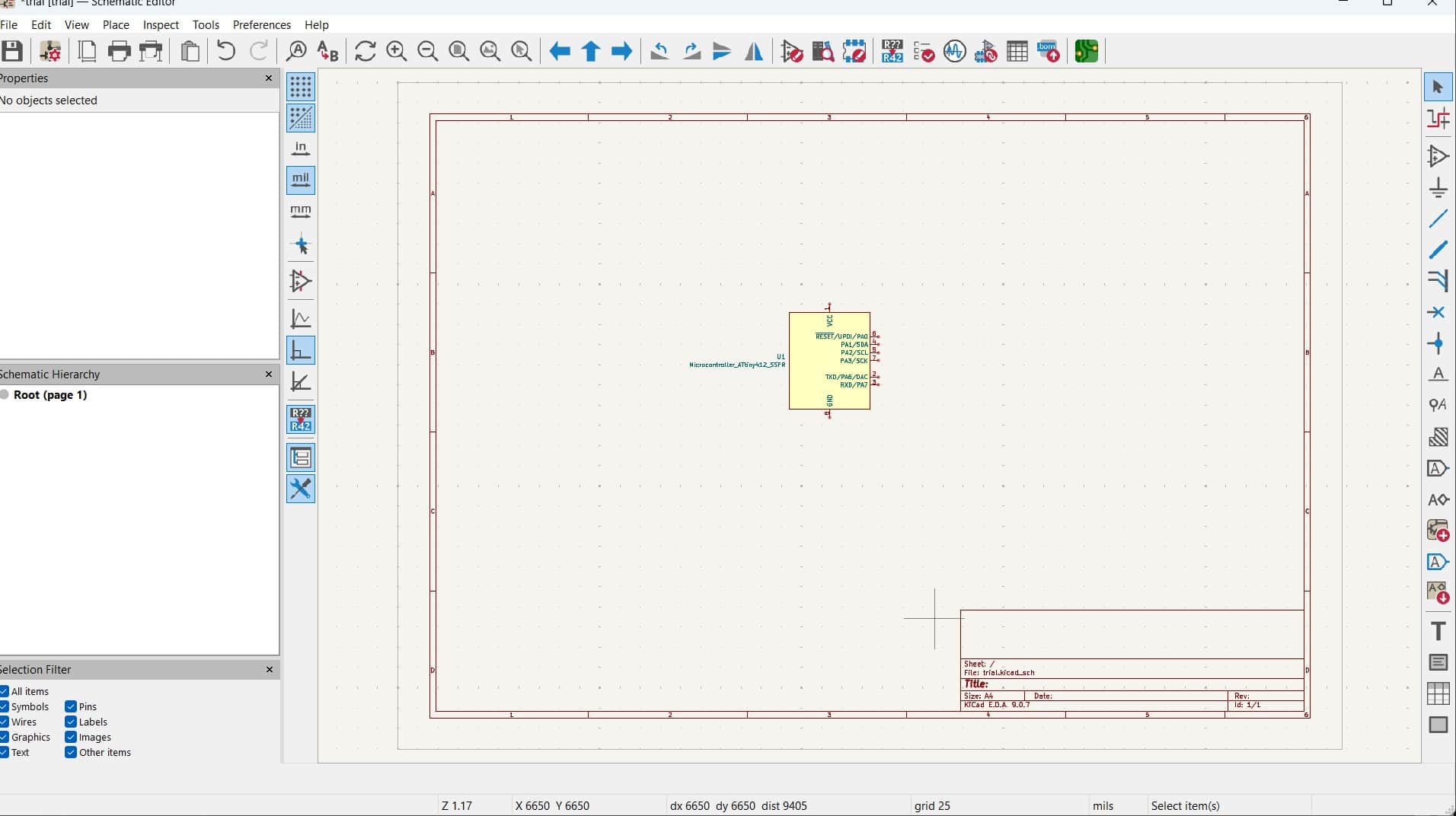
Task: Uncheck the Labels filter checkbox
Action: coord(71,722)
